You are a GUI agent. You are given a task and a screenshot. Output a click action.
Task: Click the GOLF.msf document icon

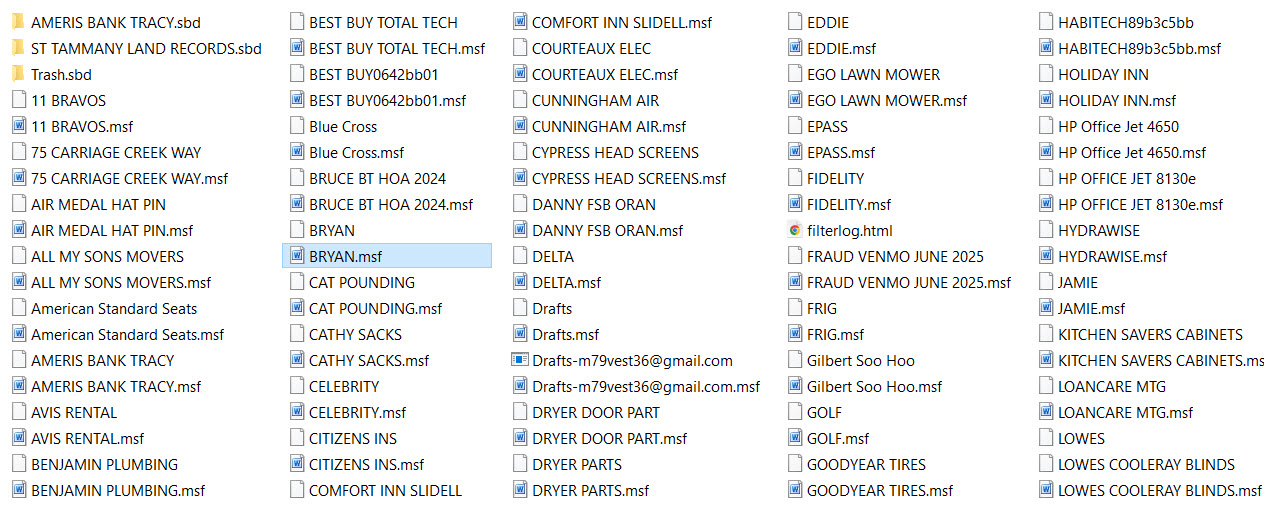(794, 438)
